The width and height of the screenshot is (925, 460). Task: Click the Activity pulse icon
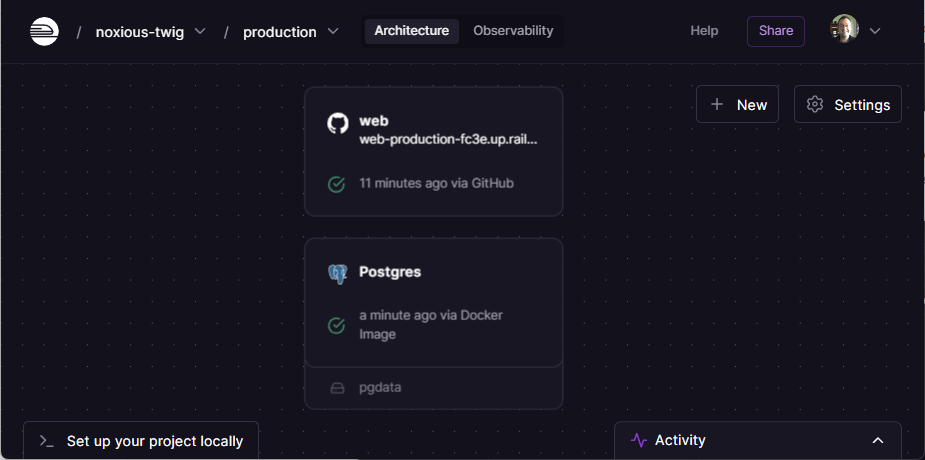pos(639,440)
